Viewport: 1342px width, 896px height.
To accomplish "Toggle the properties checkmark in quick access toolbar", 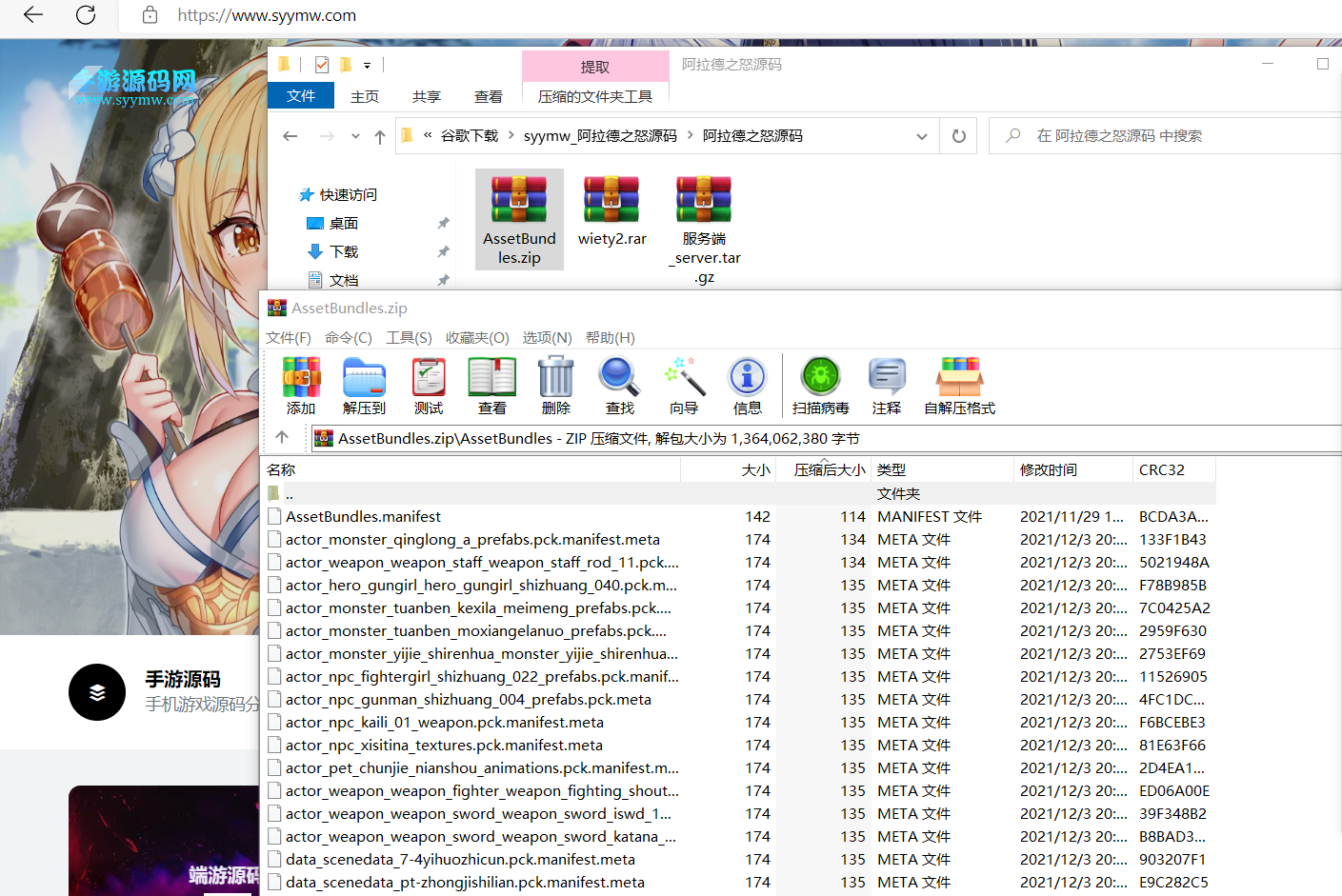I will coord(322,65).
